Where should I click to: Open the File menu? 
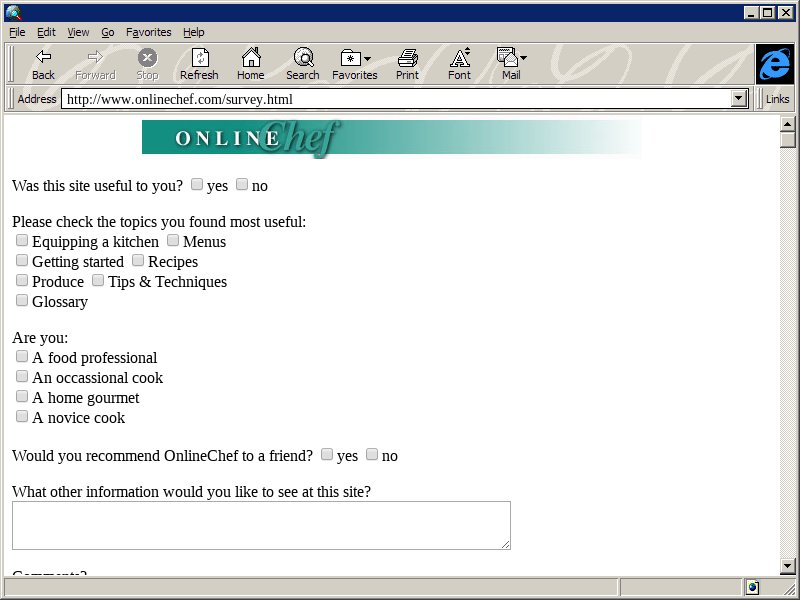(x=17, y=32)
